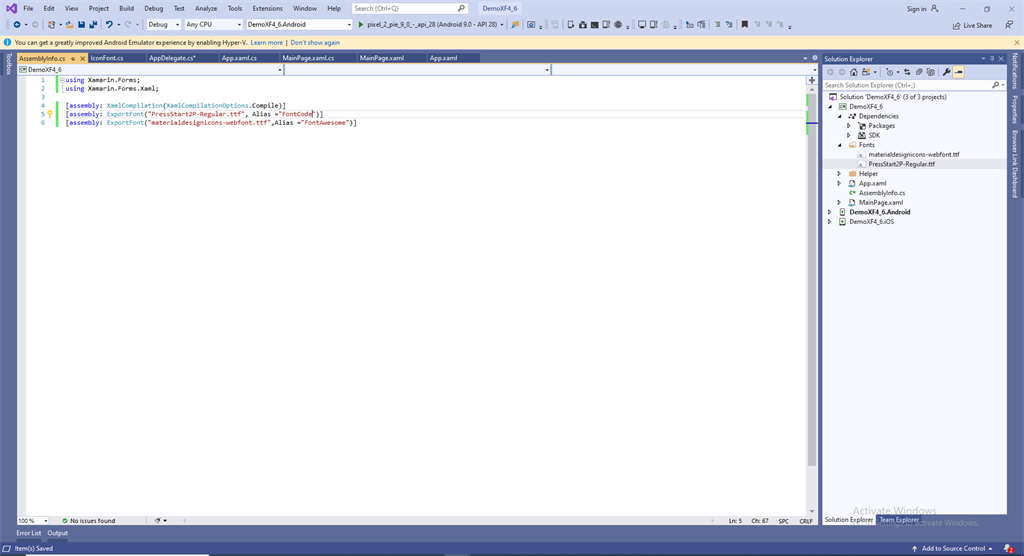The height and width of the screenshot is (556, 1024).
Task: Toggle pin on AssemblyInfo.cs tab
Action: click(73, 58)
